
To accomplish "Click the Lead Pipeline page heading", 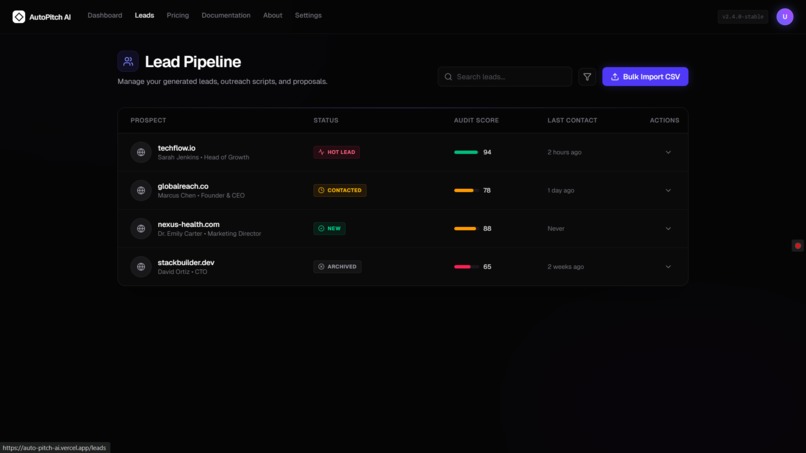I will (x=193, y=62).
